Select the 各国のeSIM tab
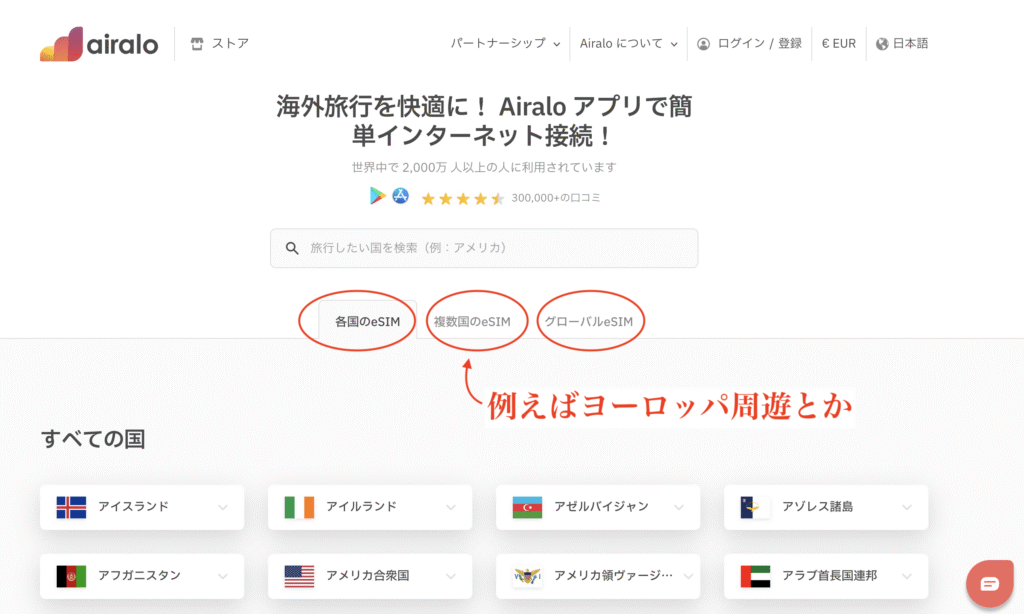The width and height of the screenshot is (1024, 614). coord(367,321)
